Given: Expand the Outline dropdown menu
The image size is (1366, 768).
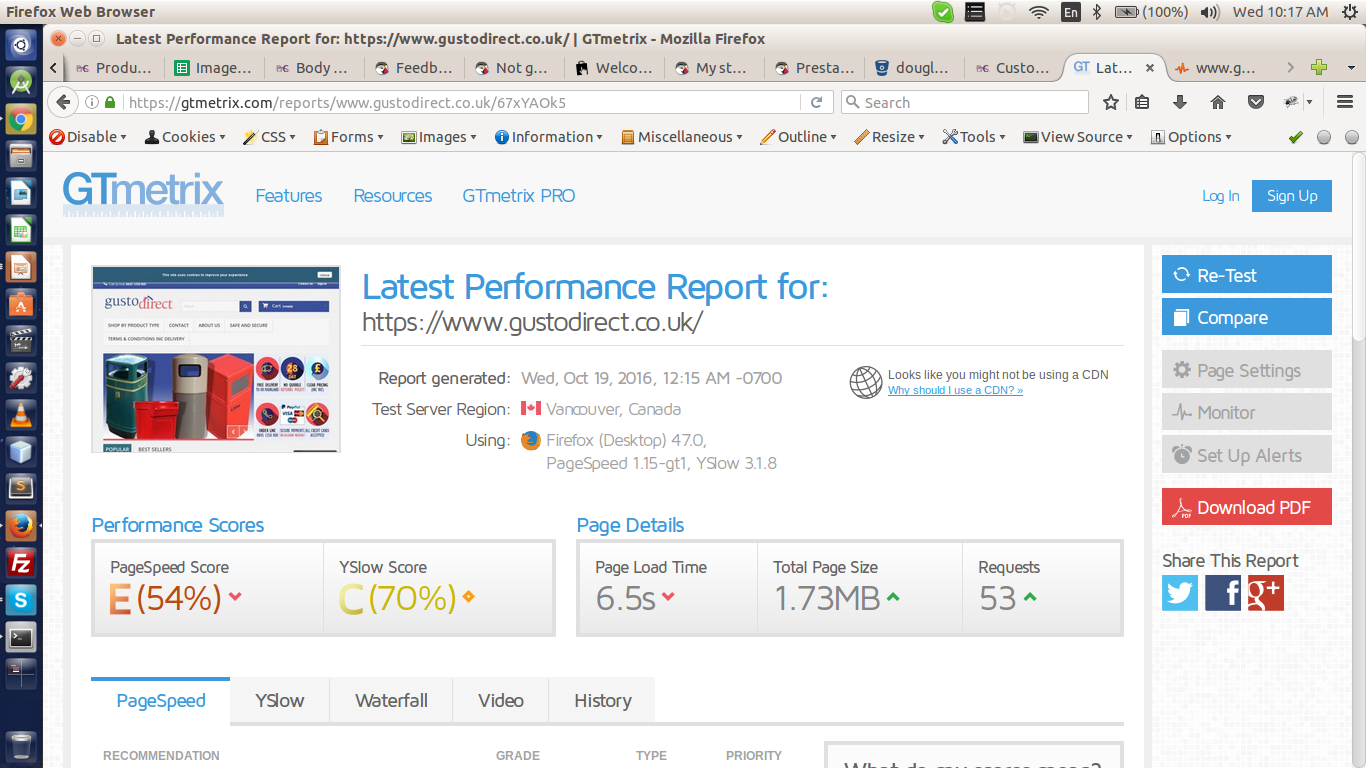Looking at the screenshot, I should pos(798,137).
